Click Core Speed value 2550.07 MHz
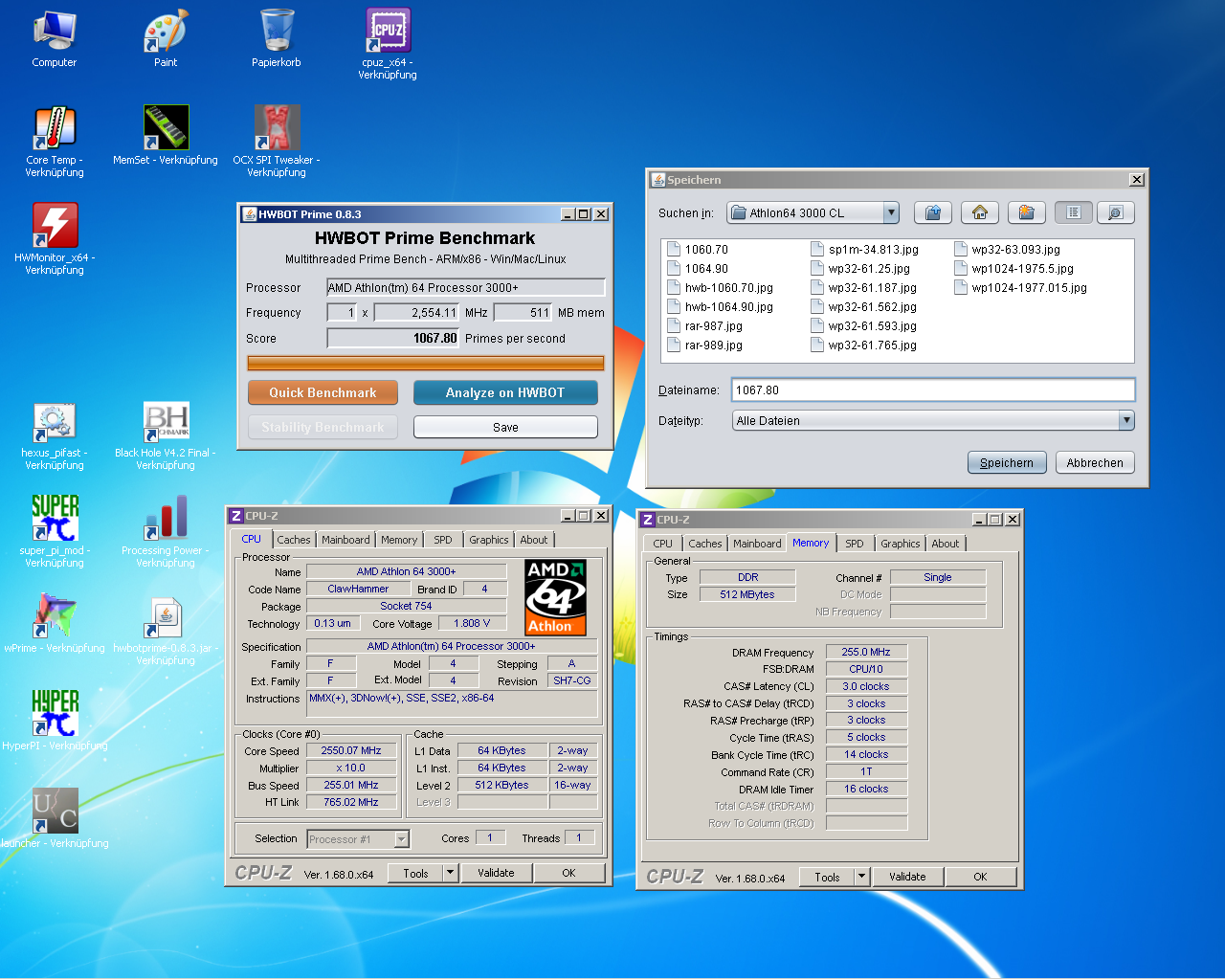Viewport: 1225px width, 980px height. pyautogui.click(x=351, y=750)
